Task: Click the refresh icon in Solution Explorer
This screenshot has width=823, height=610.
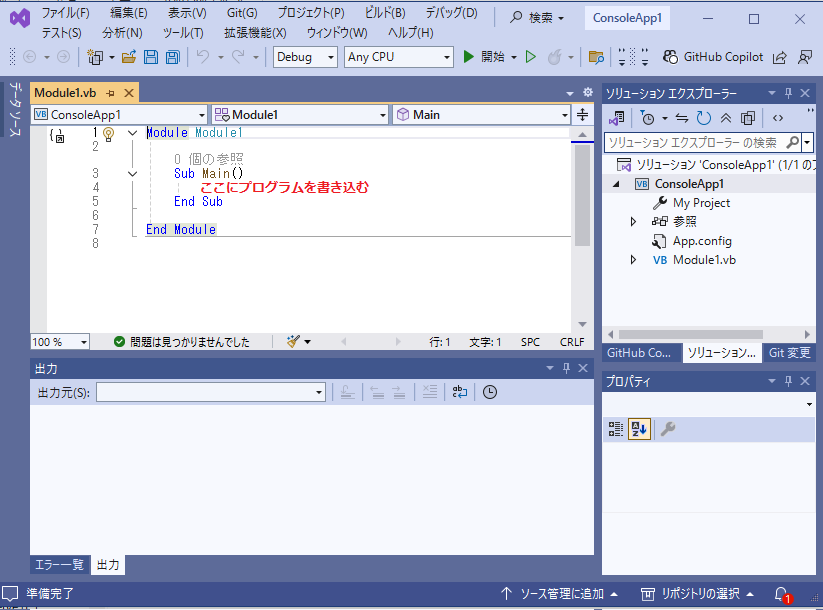Action: click(704, 118)
